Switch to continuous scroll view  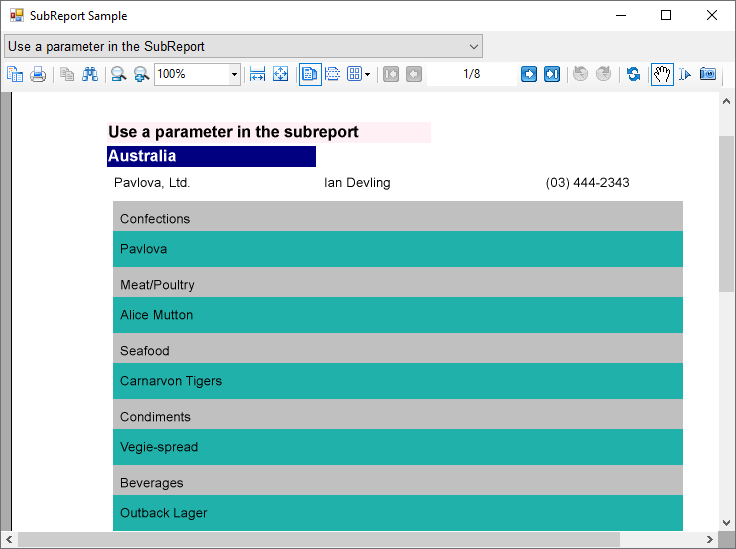tap(332, 74)
